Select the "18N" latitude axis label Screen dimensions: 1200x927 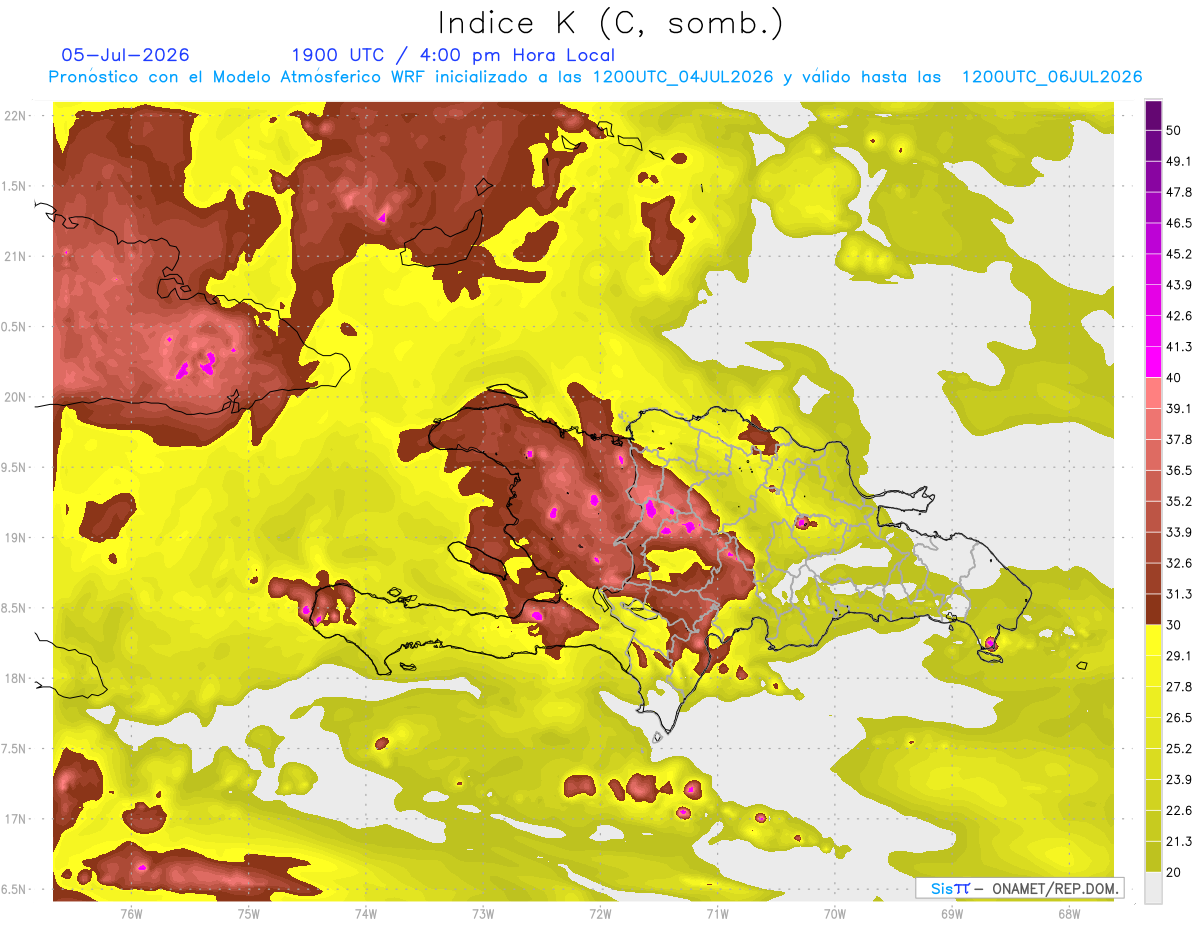tap(15, 678)
